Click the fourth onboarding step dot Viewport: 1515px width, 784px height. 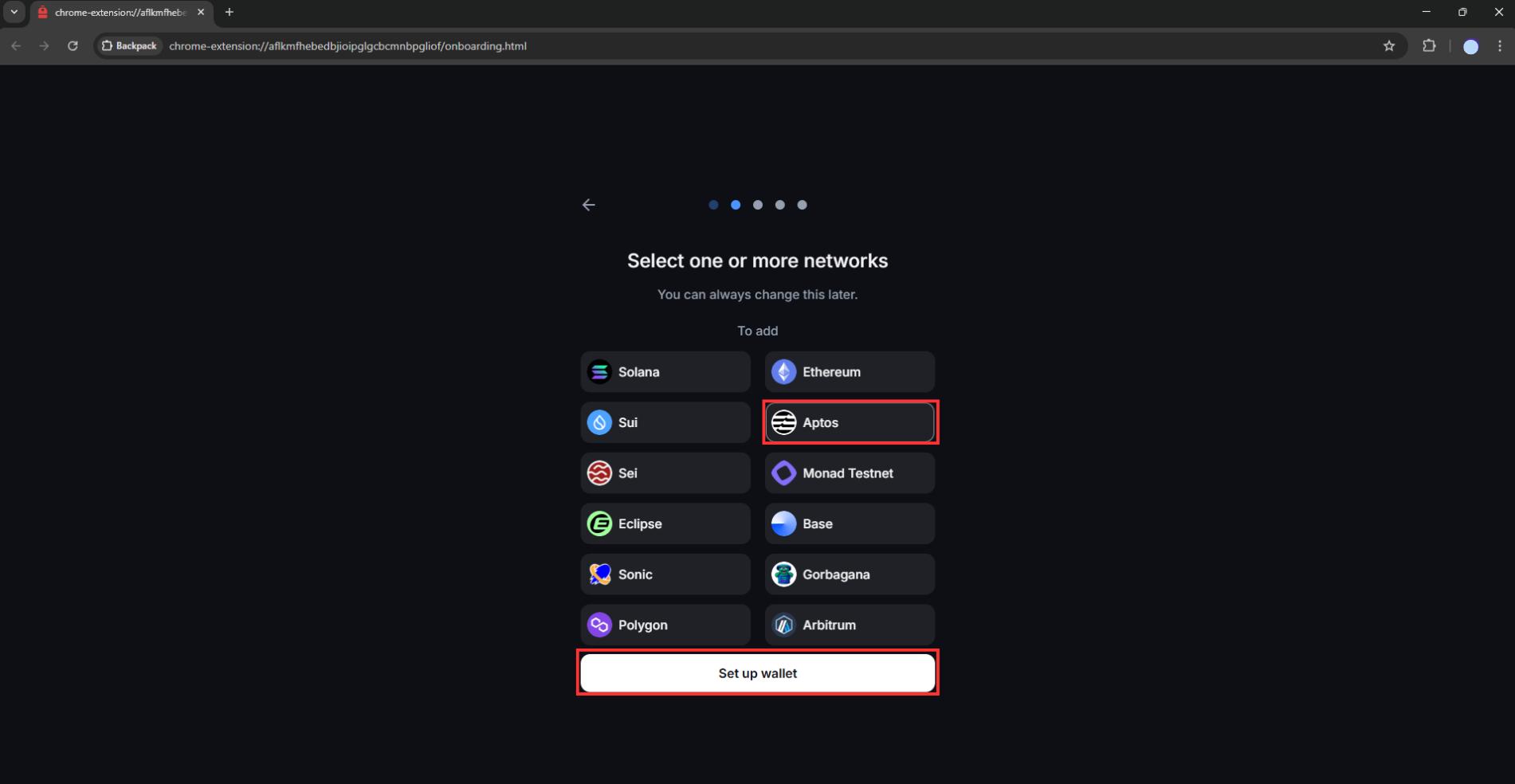click(780, 205)
